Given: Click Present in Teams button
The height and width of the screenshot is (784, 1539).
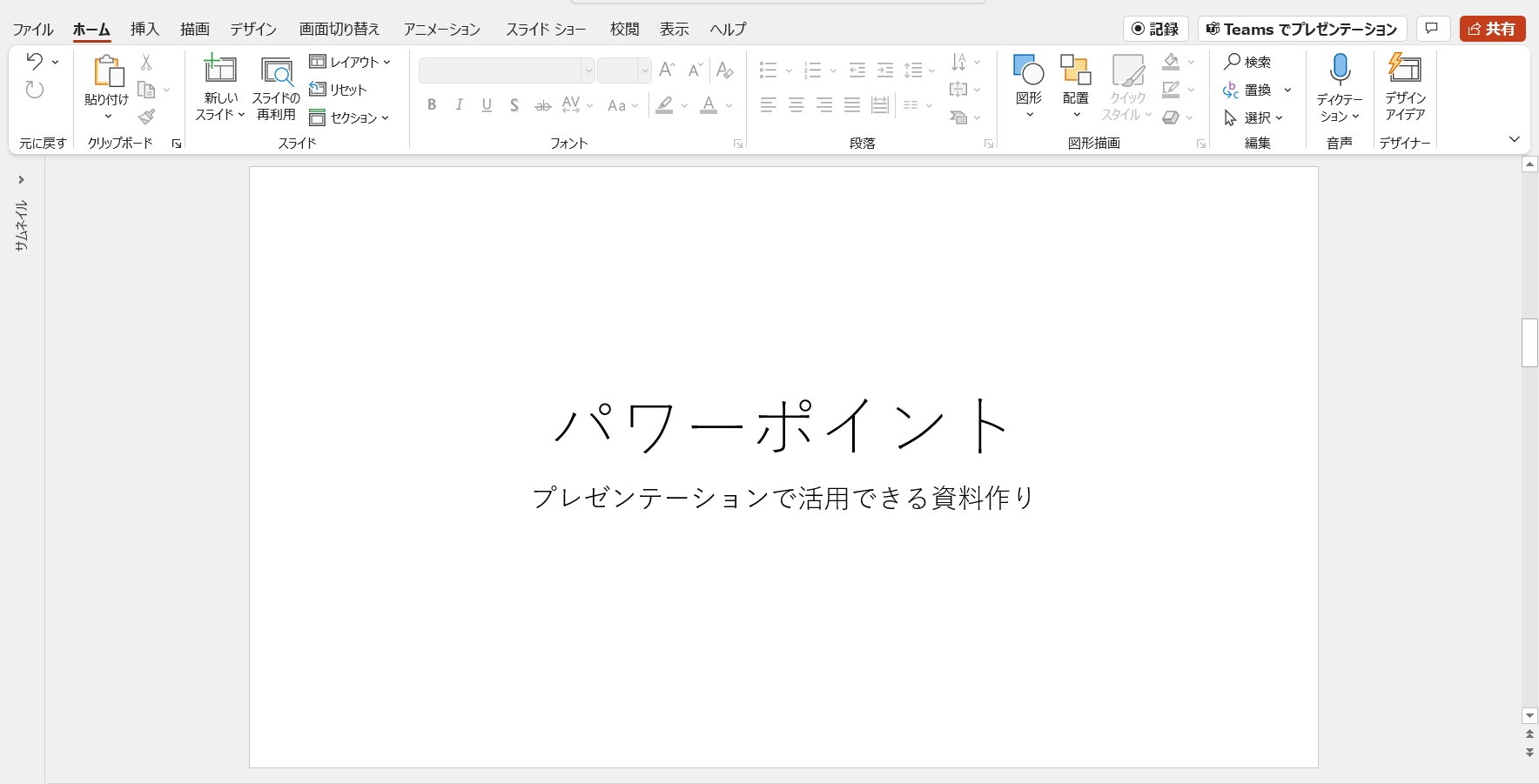Looking at the screenshot, I should tap(1302, 29).
